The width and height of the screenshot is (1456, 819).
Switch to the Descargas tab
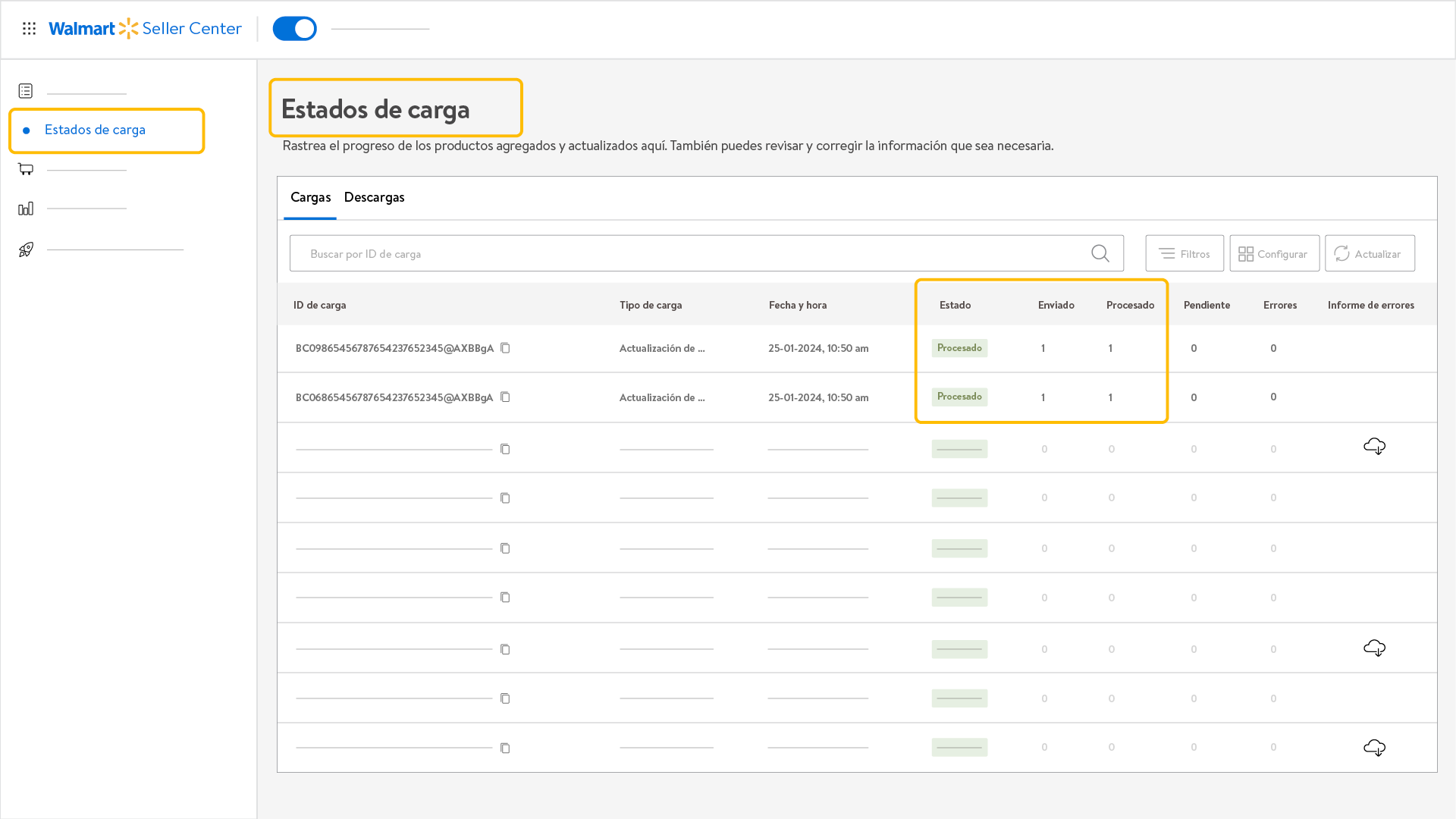coord(374,197)
